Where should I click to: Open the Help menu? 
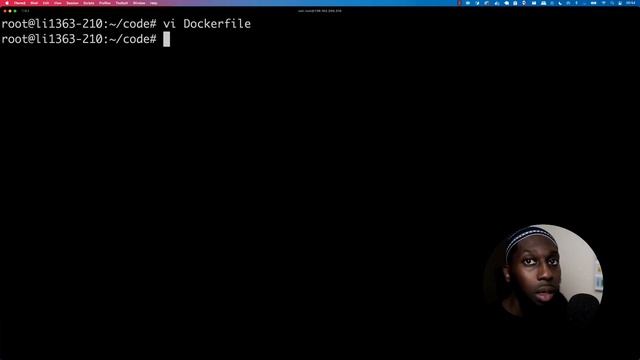pyautogui.click(x=153, y=3)
